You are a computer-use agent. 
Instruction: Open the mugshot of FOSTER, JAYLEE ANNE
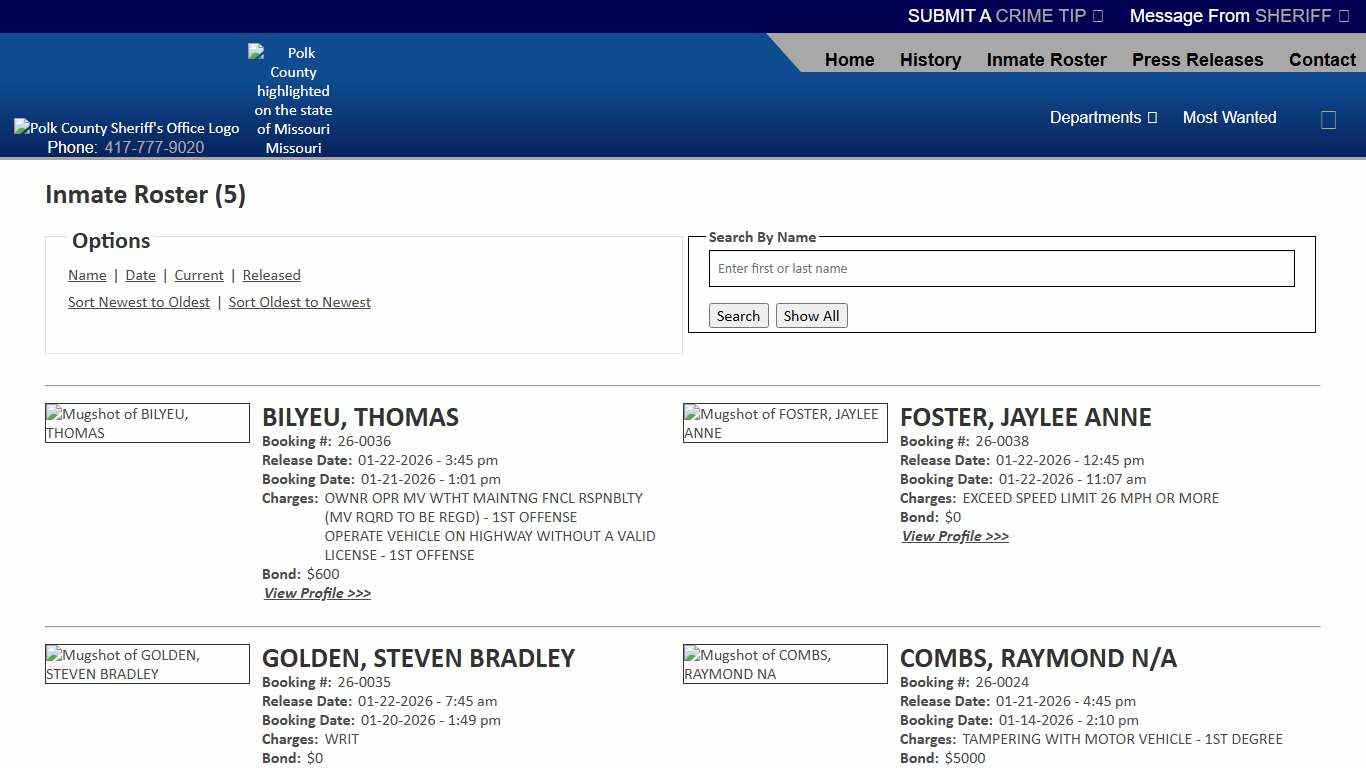pos(784,422)
